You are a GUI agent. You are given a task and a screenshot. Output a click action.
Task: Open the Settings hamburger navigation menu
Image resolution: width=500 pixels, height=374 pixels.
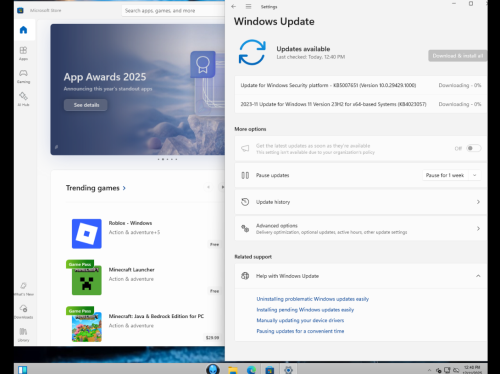(248, 6)
